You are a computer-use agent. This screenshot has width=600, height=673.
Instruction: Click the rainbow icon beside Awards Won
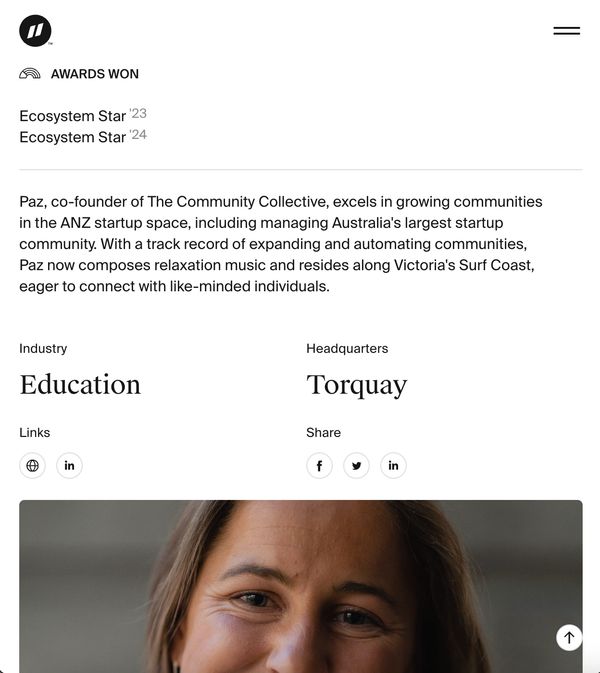tap(30, 74)
